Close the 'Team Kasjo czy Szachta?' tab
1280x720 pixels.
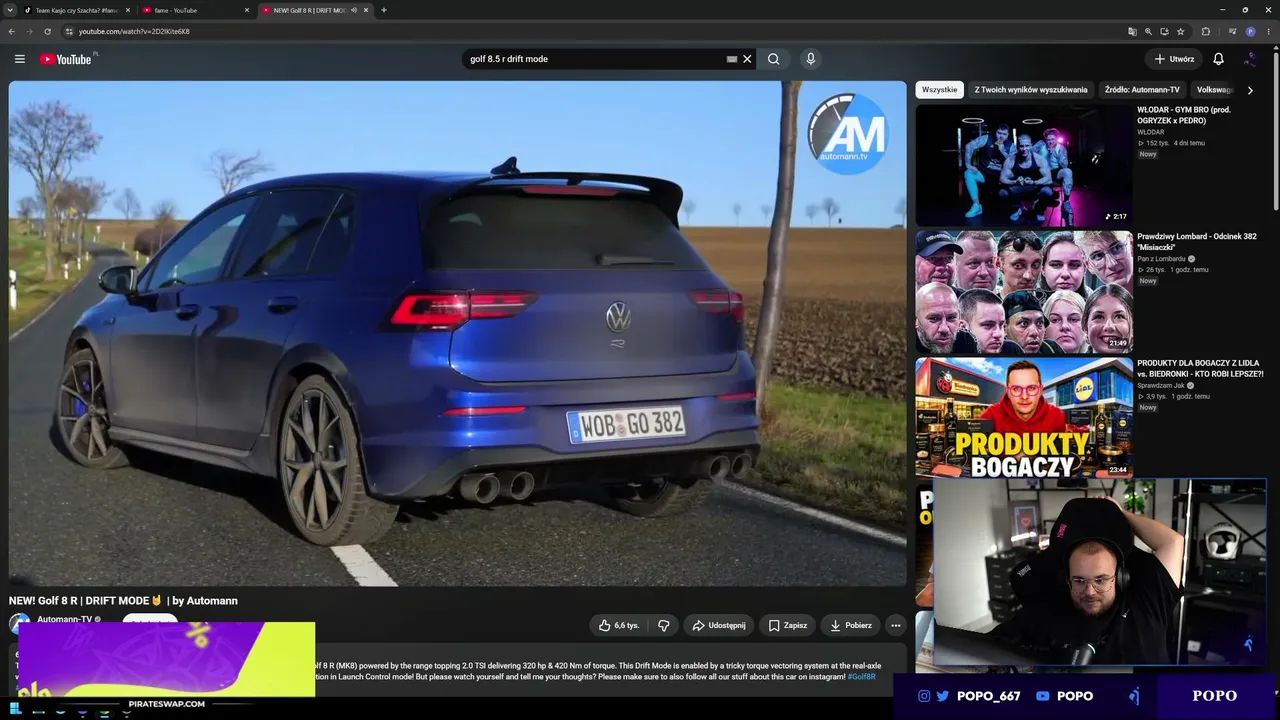click(x=128, y=10)
